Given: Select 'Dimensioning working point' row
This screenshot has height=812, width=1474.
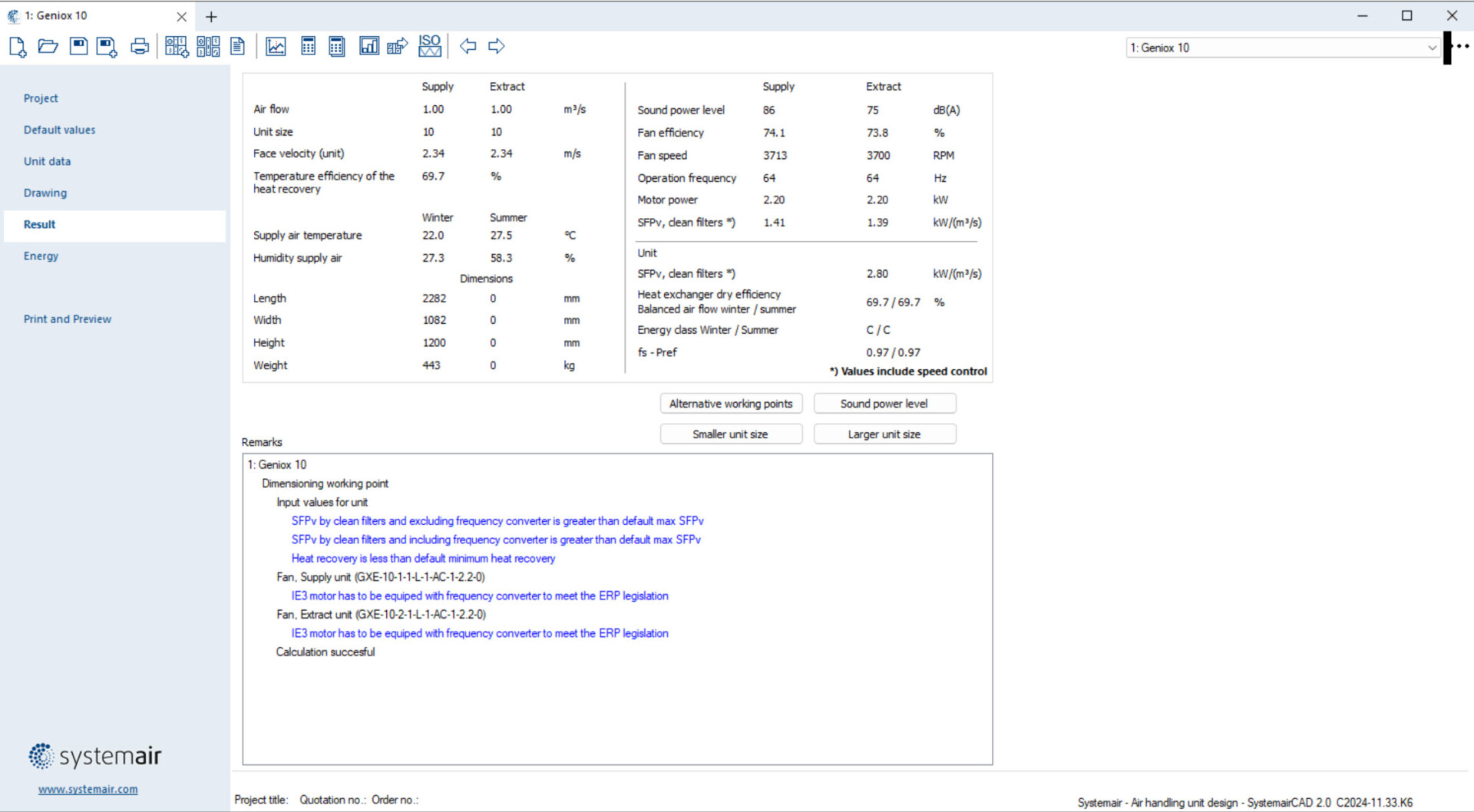Looking at the screenshot, I should point(325,484).
